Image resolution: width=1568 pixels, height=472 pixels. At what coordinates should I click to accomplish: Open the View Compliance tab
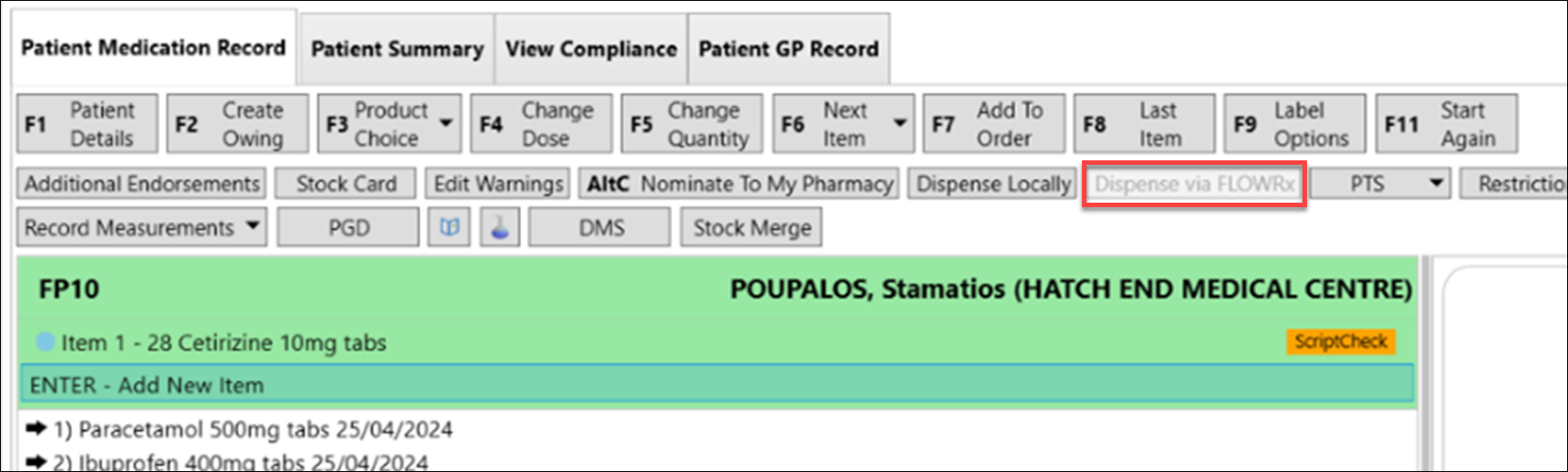coord(590,49)
